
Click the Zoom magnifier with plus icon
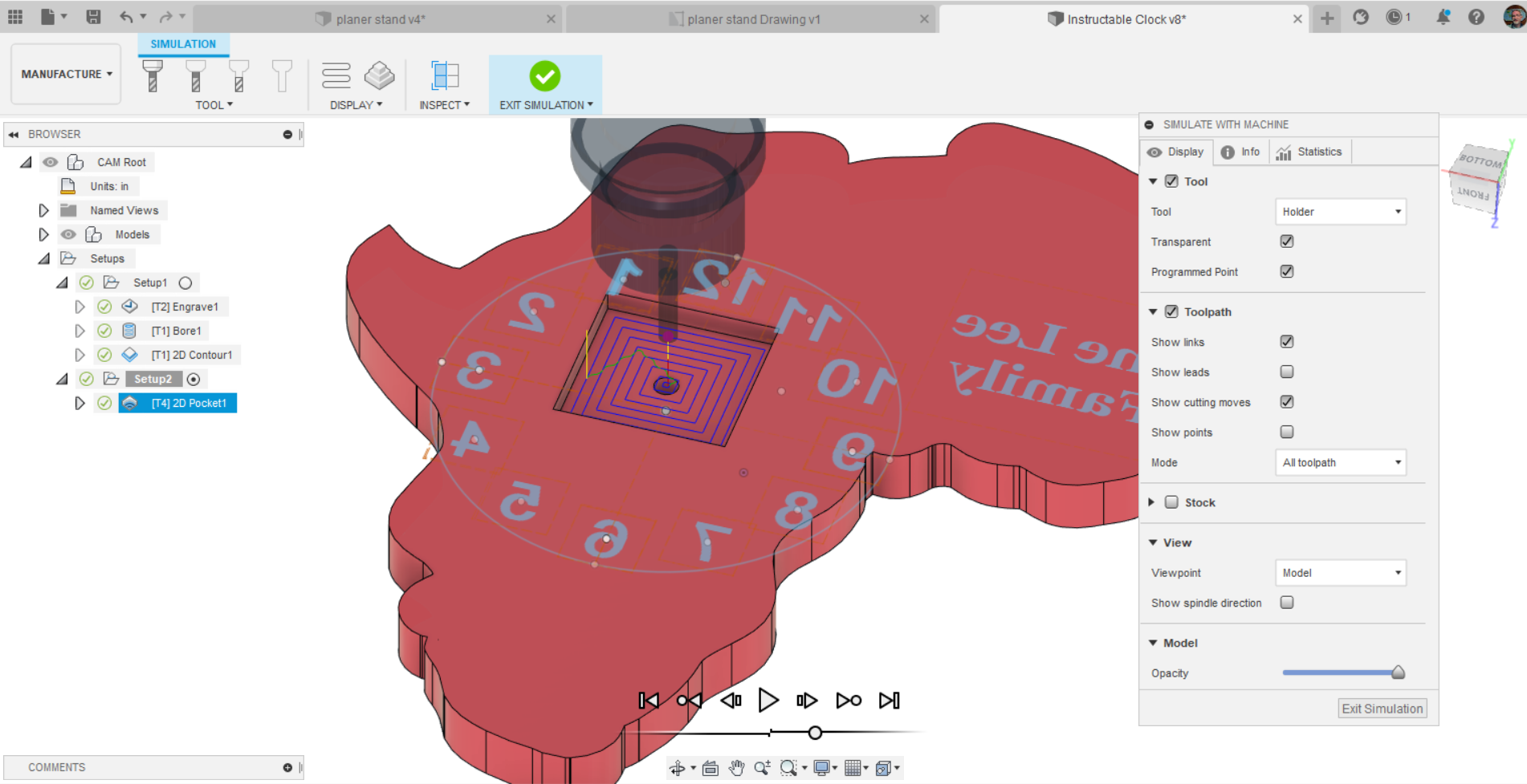click(x=762, y=768)
